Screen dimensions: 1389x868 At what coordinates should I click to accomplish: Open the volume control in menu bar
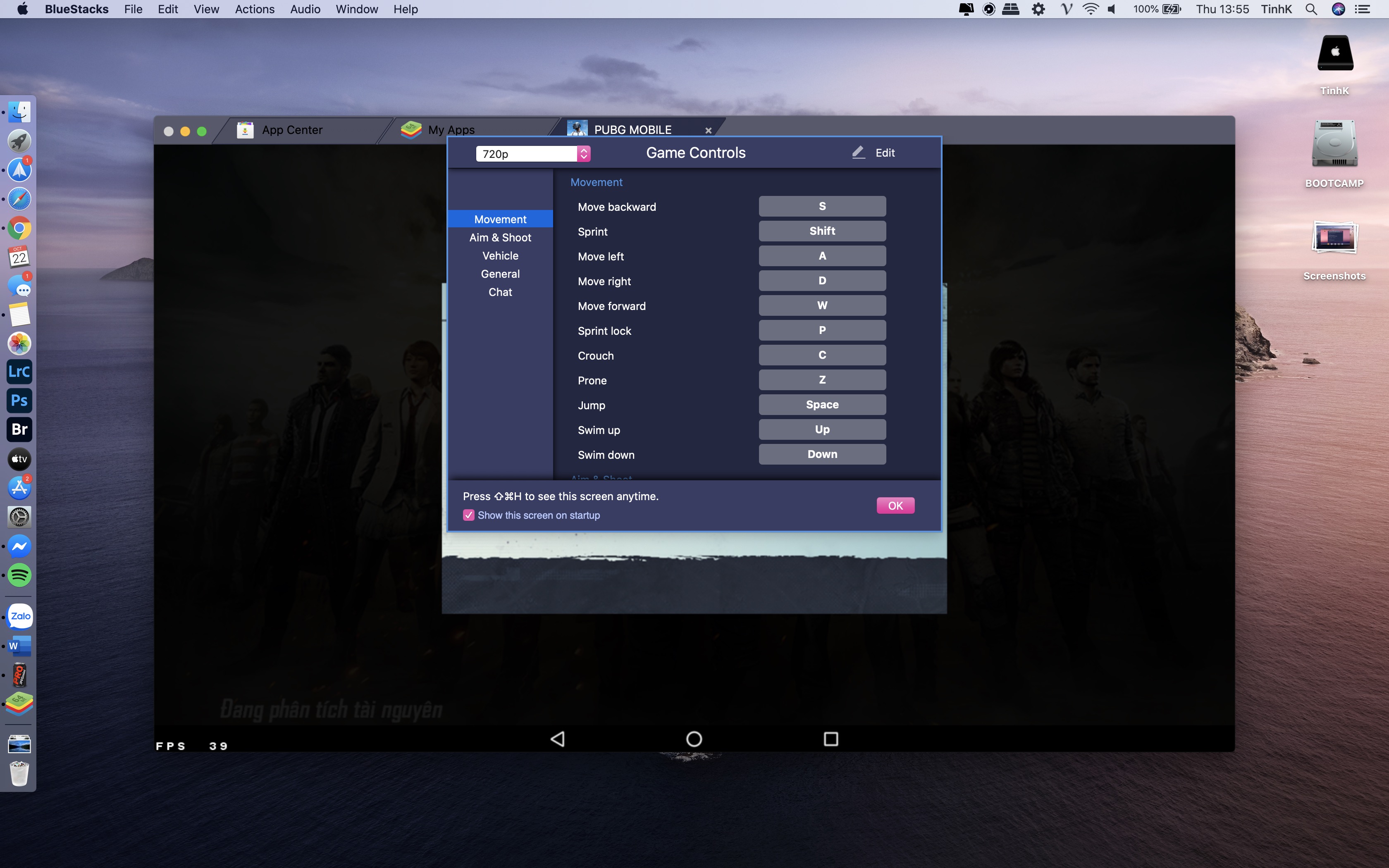coord(1112,9)
